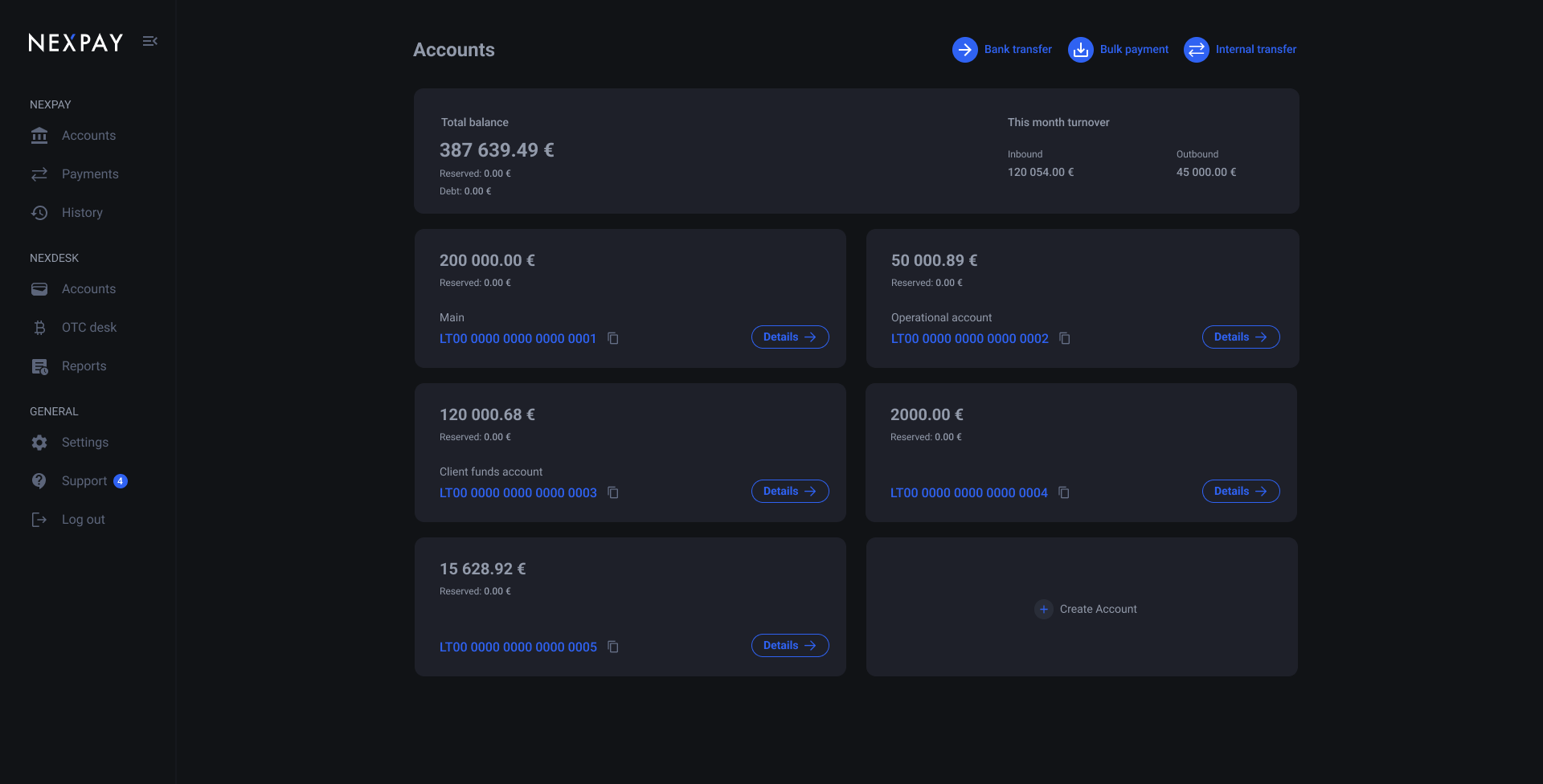Click the Accounts page heading
The width and height of the screenshot is (1543, 784).
tap(454, 50)
